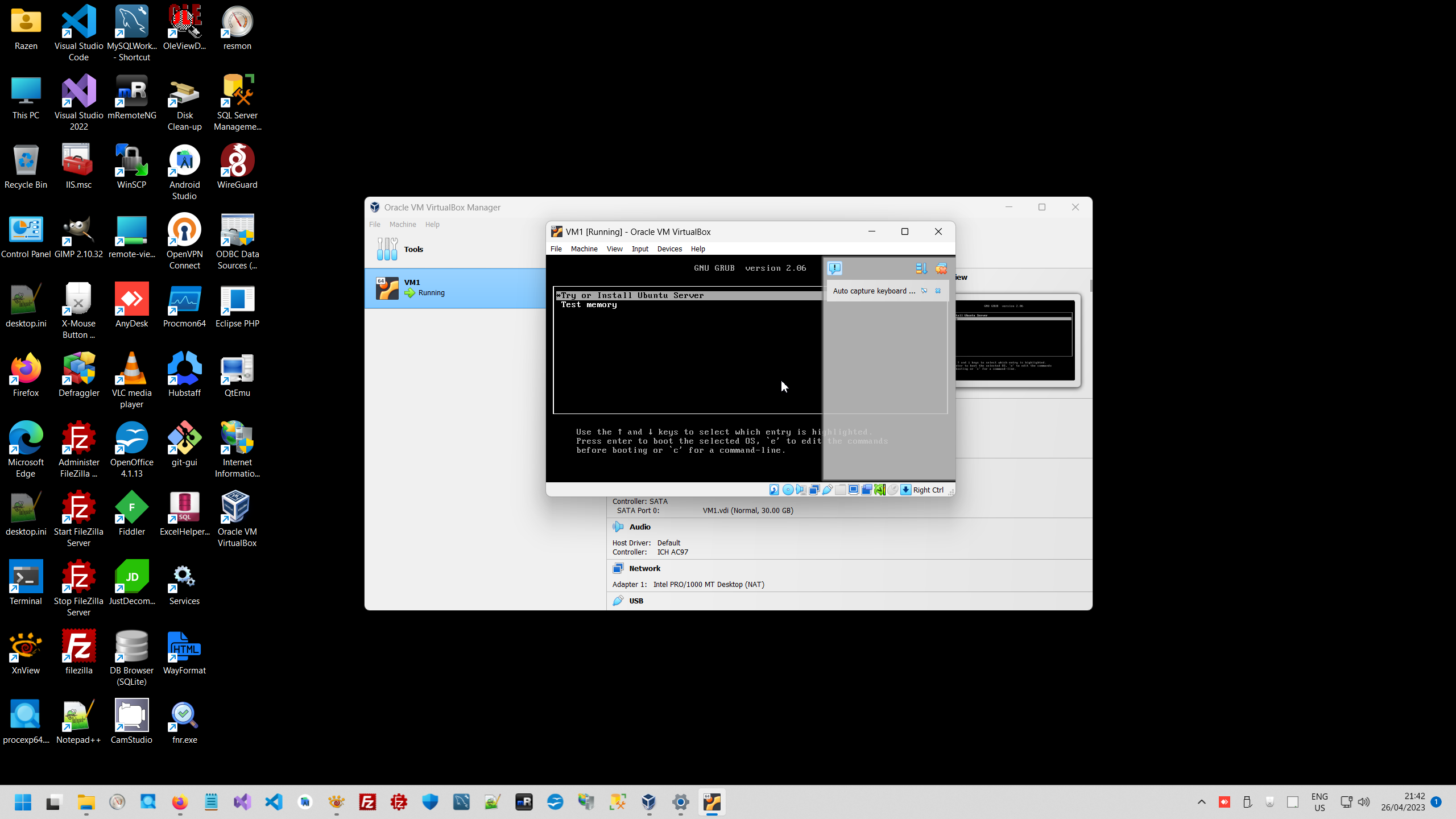
Task: Dismiss the Auto capture keyboard notification
Action: click(938, 291)
